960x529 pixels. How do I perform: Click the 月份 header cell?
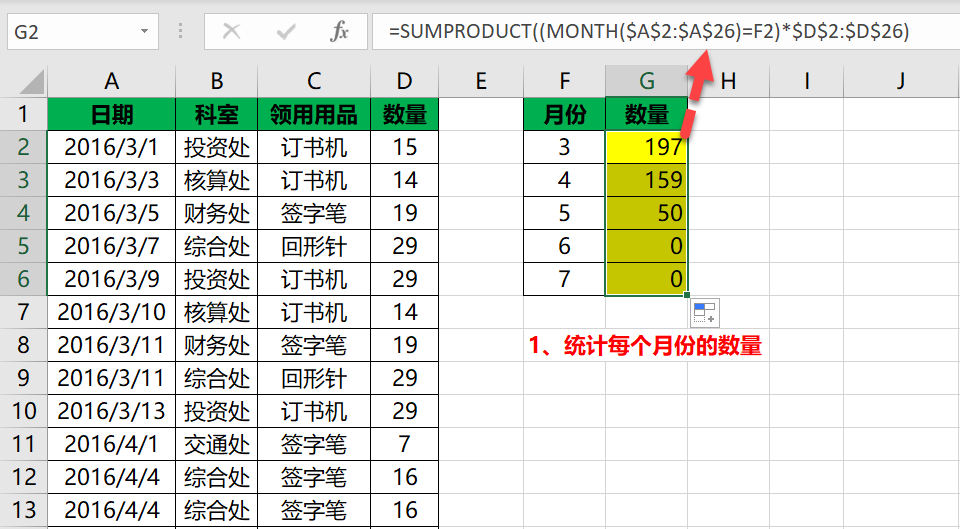click(x=564, y=114)
